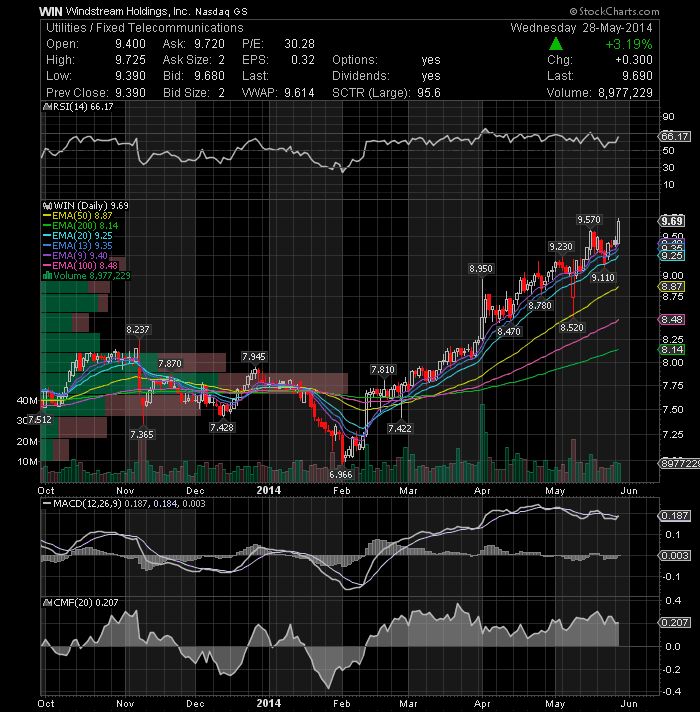Click the MCMF(20) indicator icon
The height and width of the screenshot is (712, 700).
(x=46, y=603)
